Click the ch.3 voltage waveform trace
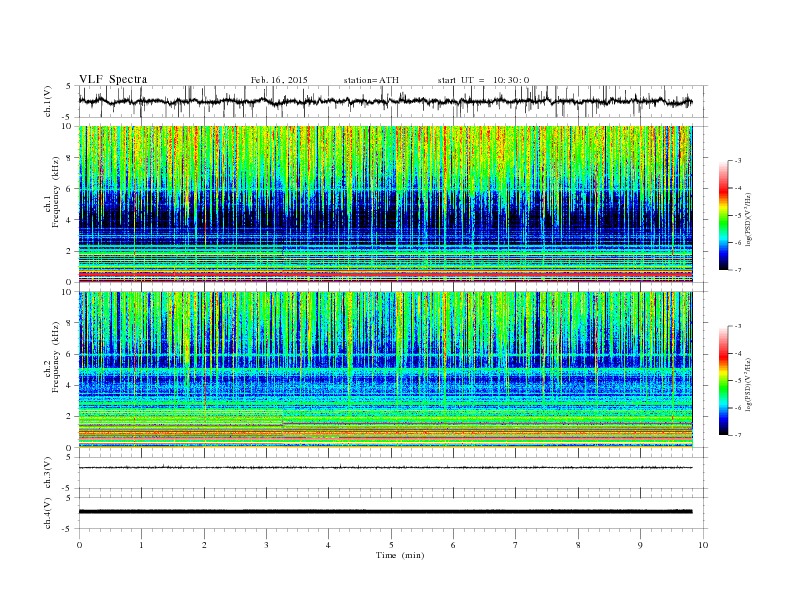This screenshot has height=612, width=792. click(386, 468)
